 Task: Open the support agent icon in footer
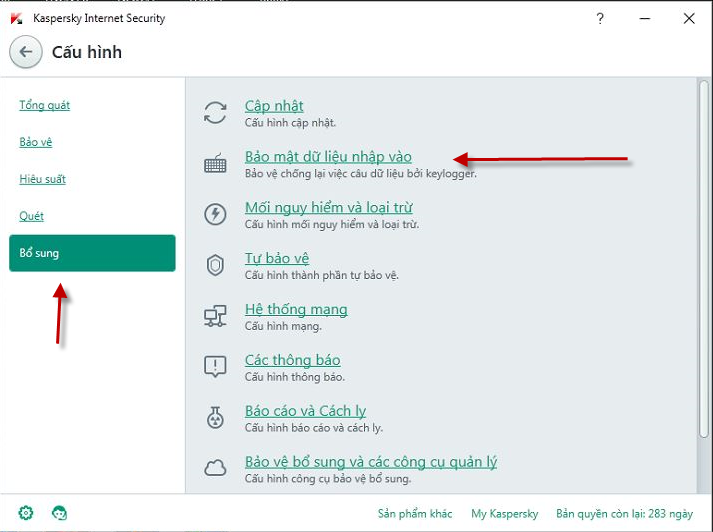point(59,513)
